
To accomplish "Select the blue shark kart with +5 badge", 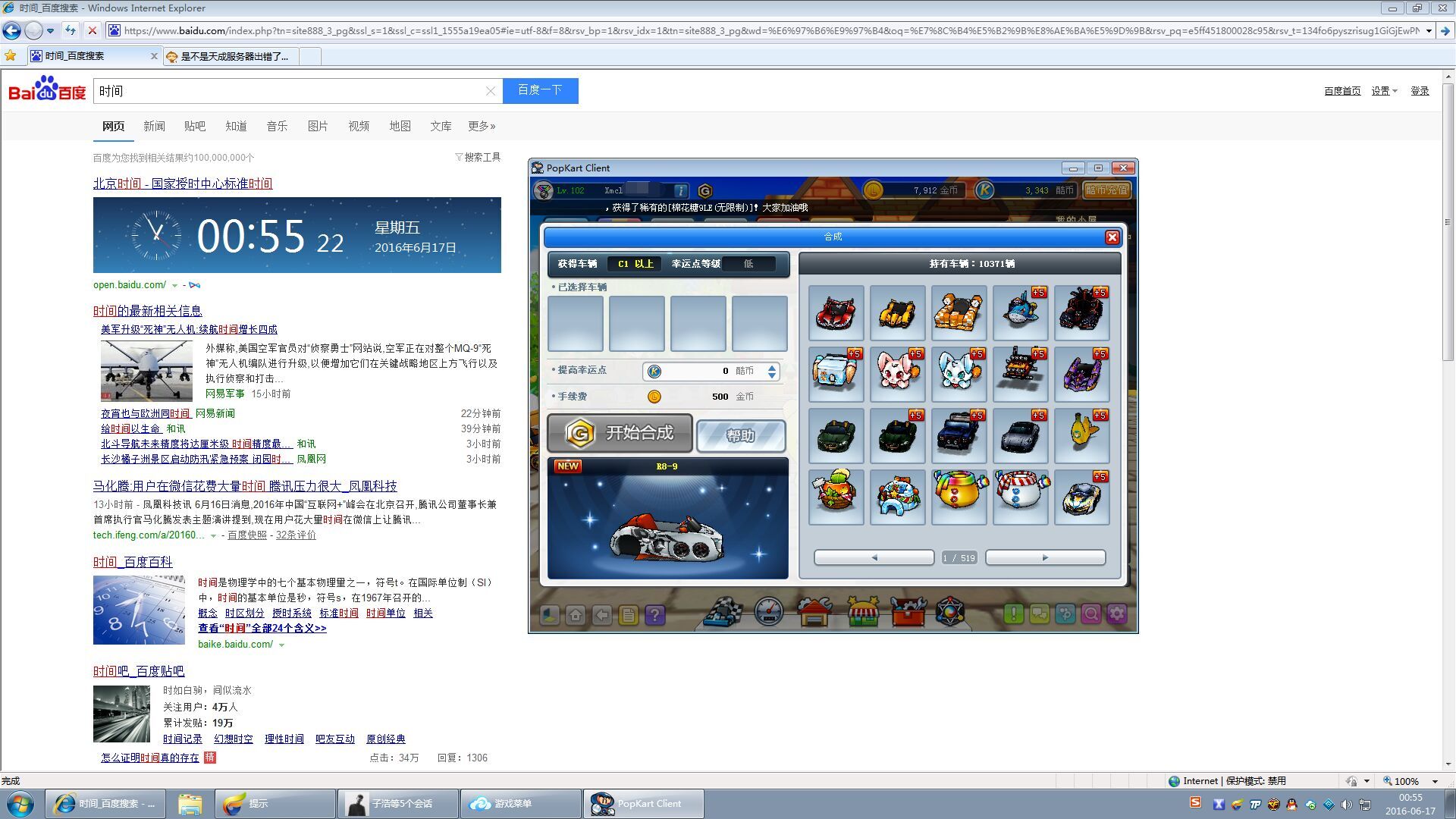I will tap(1020, 312).
